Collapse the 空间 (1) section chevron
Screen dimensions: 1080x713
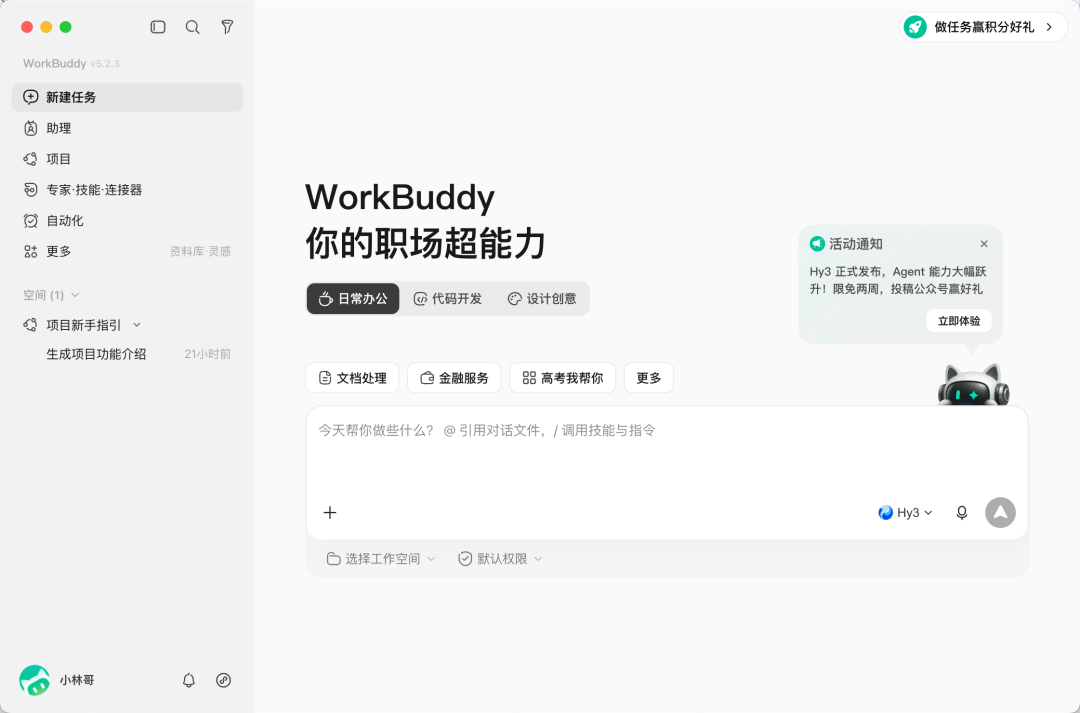tap(75, 295)
